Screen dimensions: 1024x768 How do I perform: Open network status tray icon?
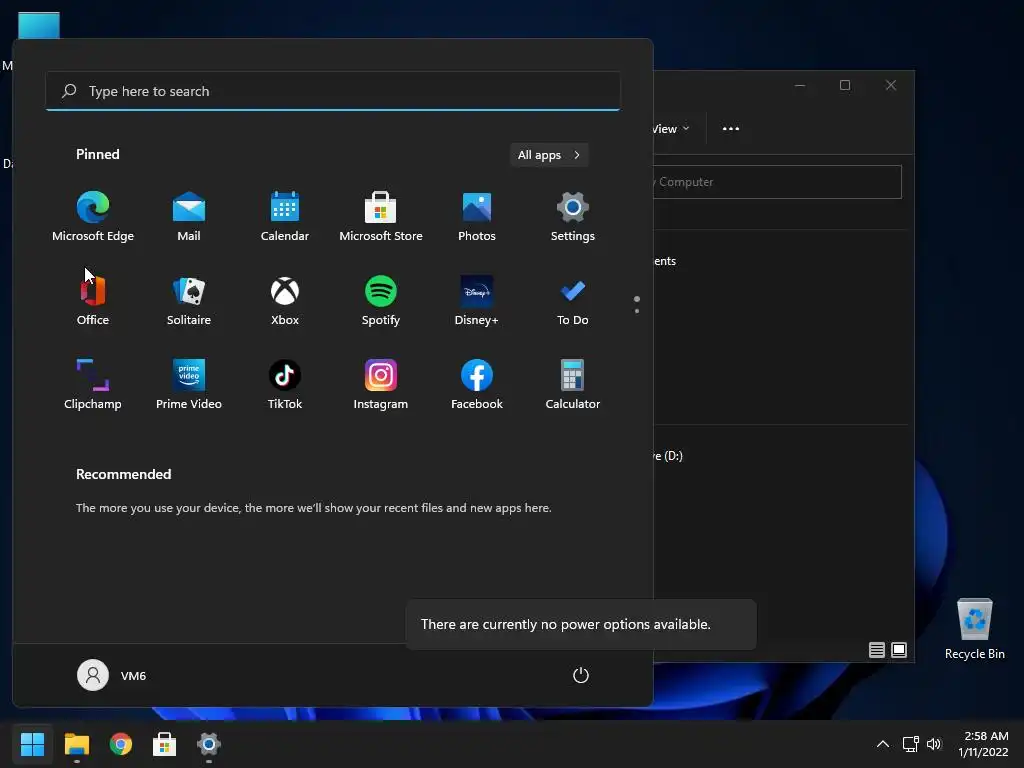pos(910,744)
